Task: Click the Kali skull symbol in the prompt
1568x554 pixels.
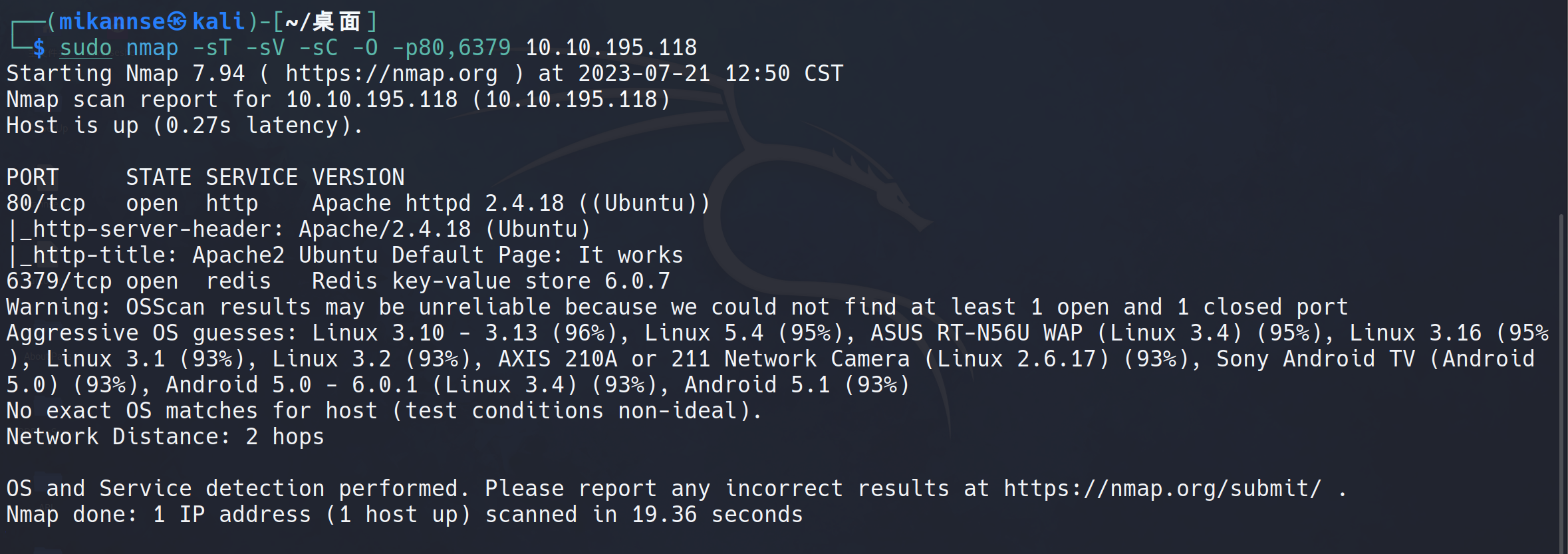Action: click(x=177, y=22)
